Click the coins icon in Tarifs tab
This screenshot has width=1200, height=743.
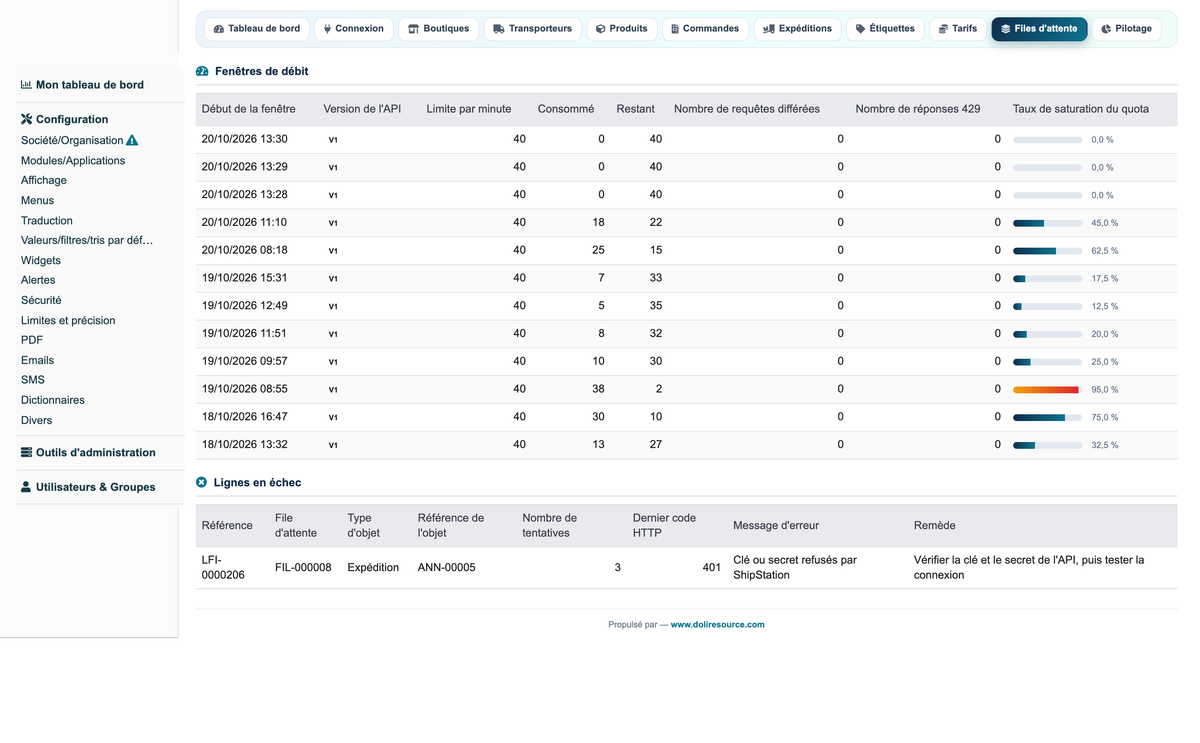pos(943,29)
